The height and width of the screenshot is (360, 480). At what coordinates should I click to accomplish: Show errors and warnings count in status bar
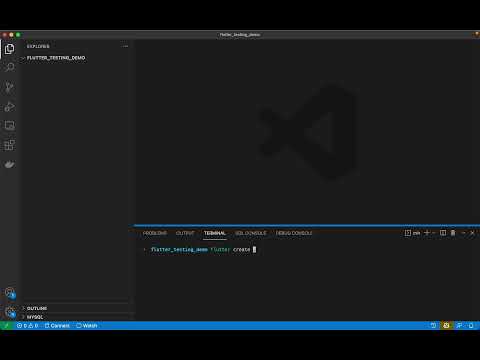pyautogui.click(x=27, y=326)
